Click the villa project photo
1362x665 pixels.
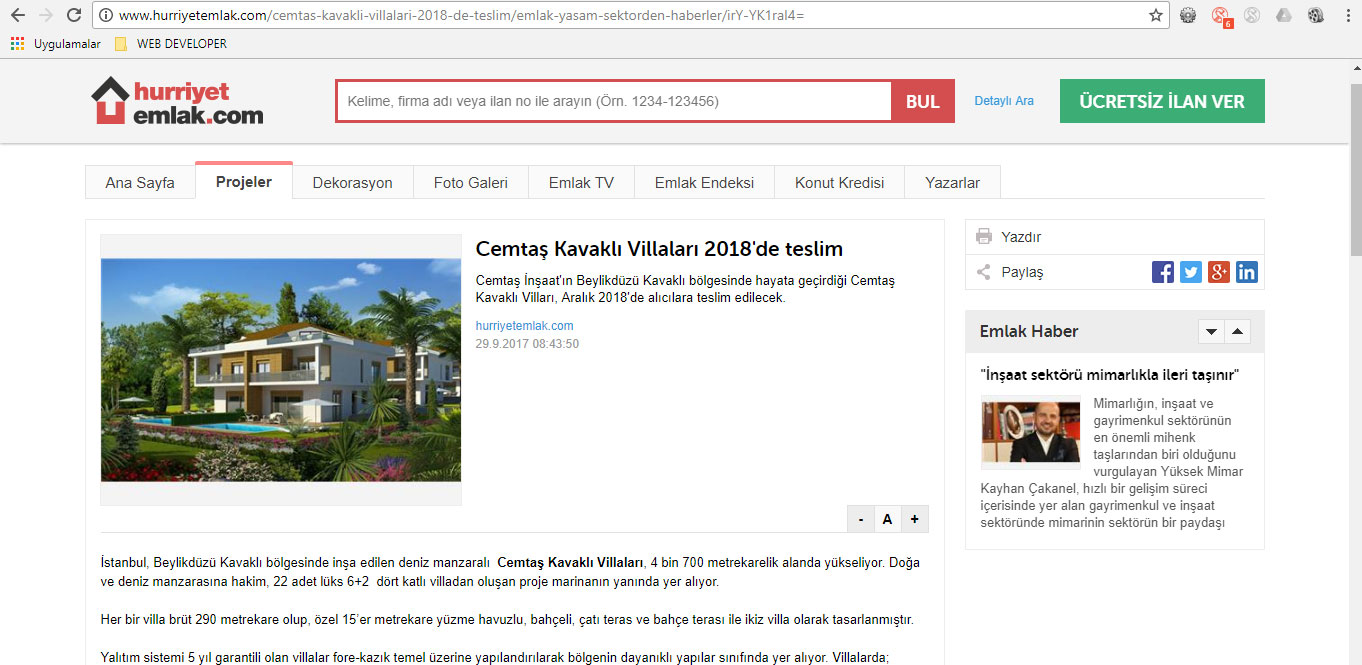click(x=281, y=370)
